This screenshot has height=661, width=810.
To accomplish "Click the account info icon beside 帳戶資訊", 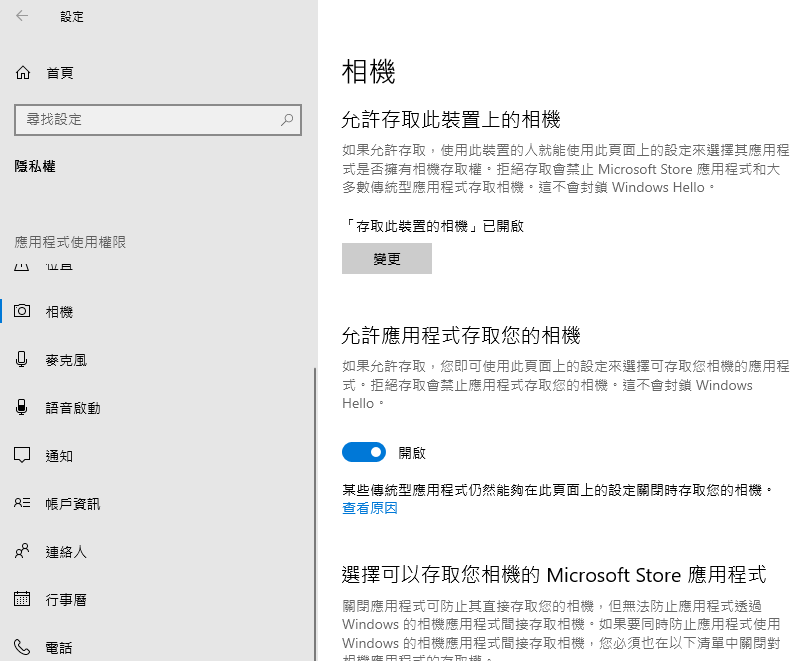I will coord(22,502).
